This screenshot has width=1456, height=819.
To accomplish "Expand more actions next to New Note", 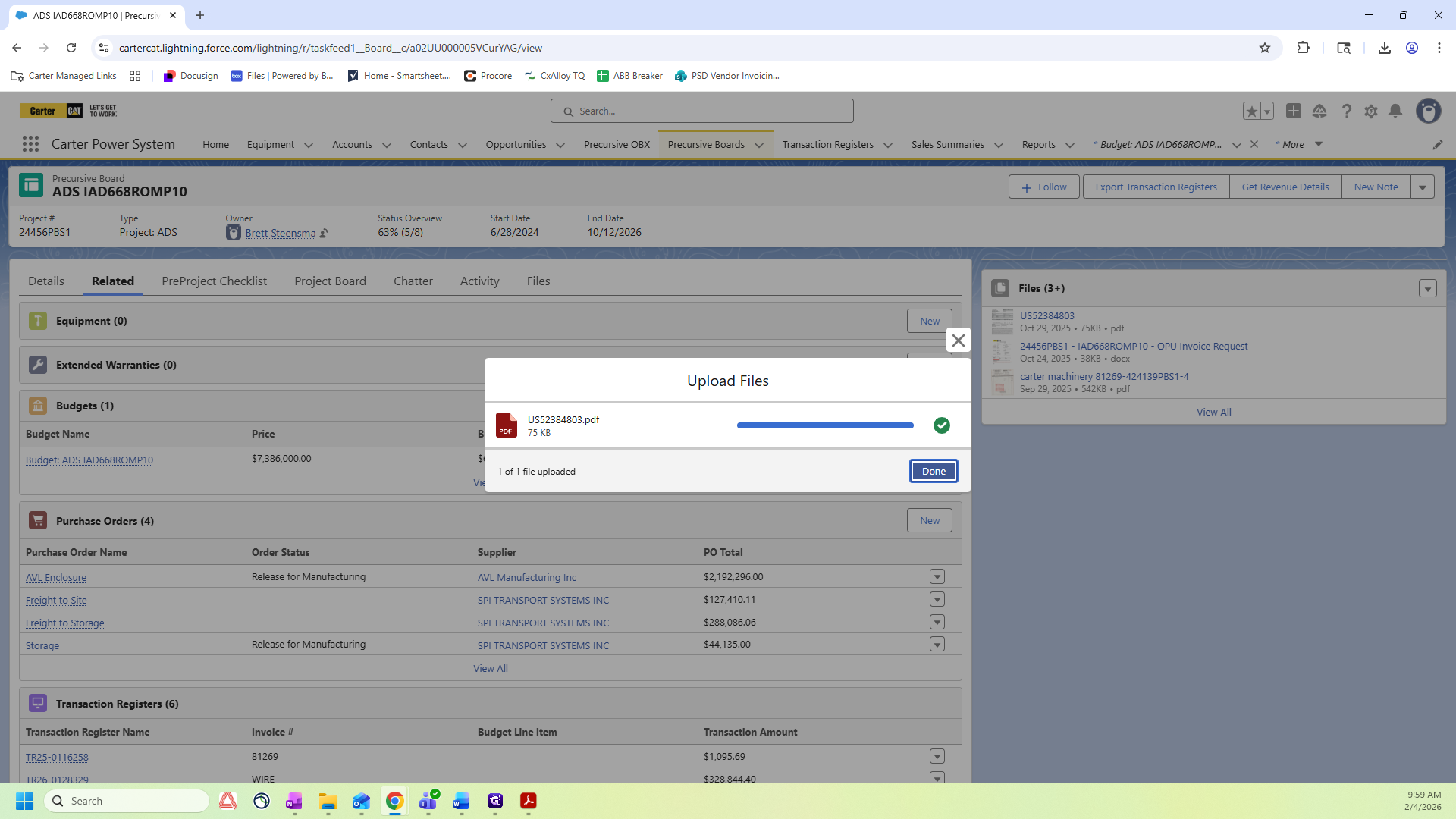I will point(1423,187).
